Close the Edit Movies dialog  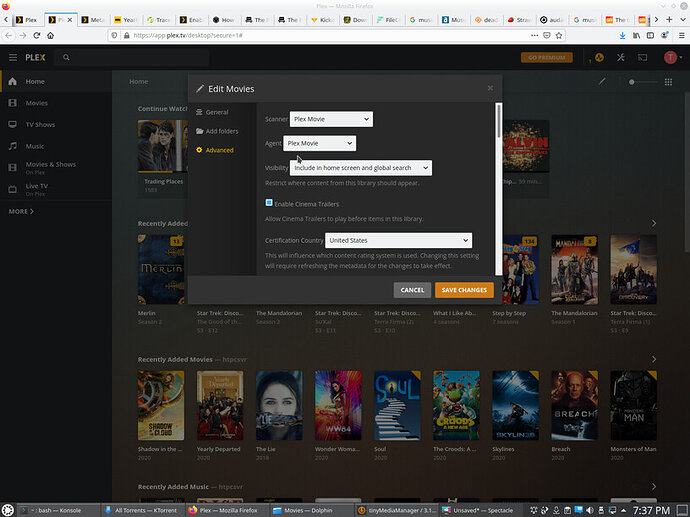[x=490, y=88]
